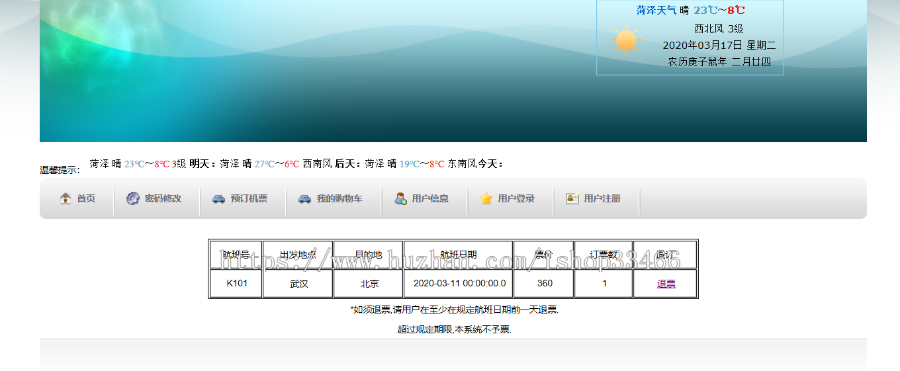900x371 pixels.
Task: Click the car icon beside 我的购物车
Action: [304, 199]
